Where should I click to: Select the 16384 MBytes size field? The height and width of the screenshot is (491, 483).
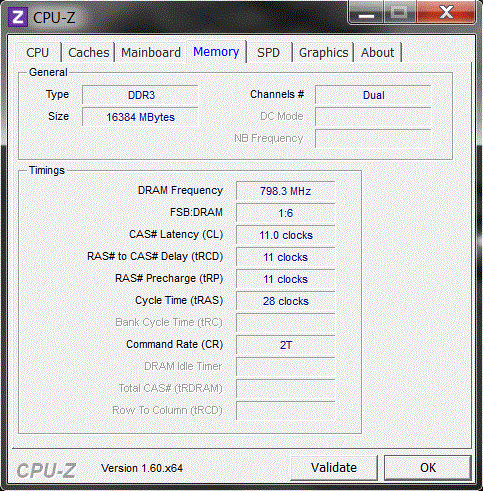point(140,117)
